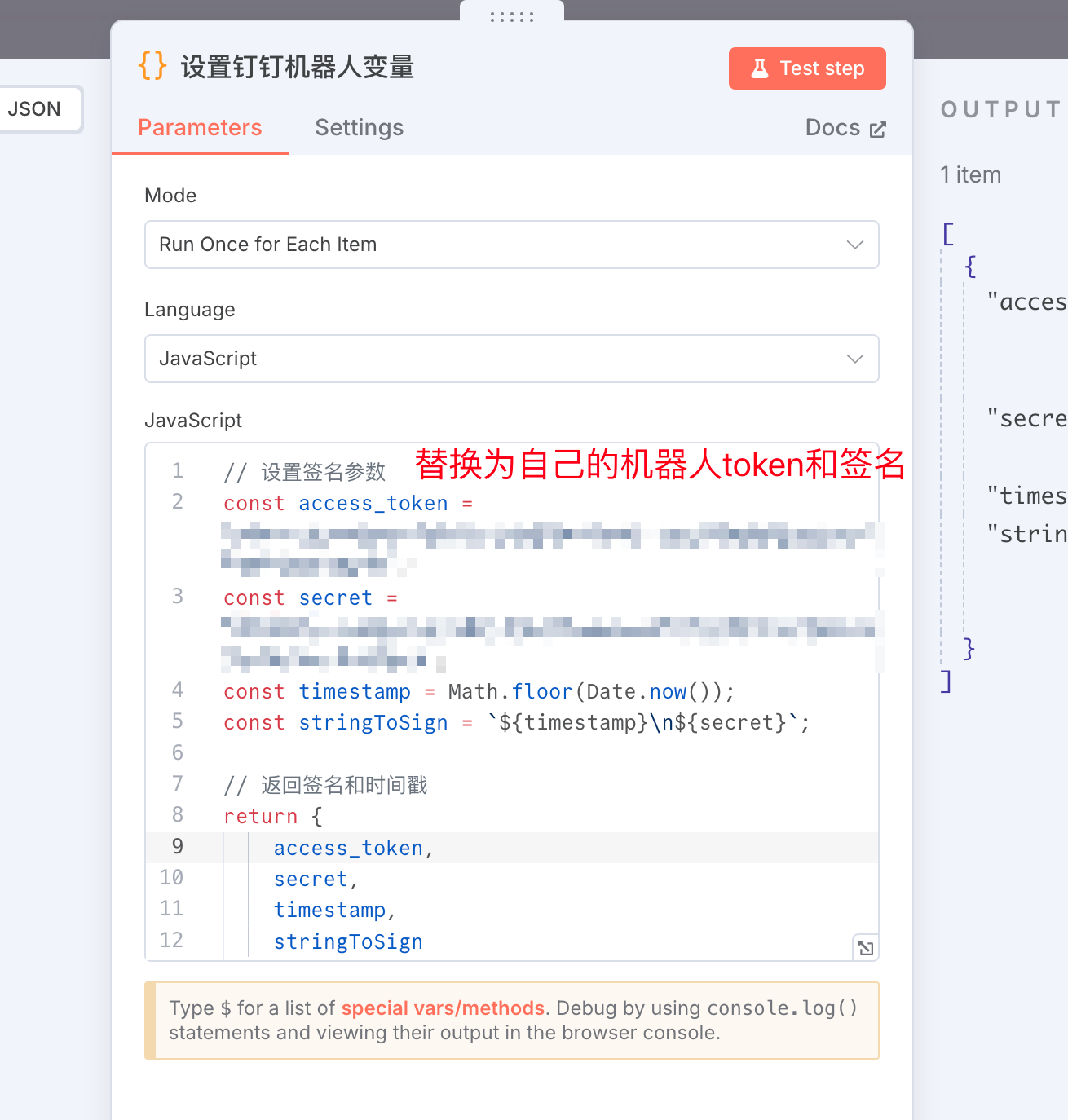Select the JSON view tab on left panel
The height and width of the screenshot is (1120, 1068).
point(34,109)
